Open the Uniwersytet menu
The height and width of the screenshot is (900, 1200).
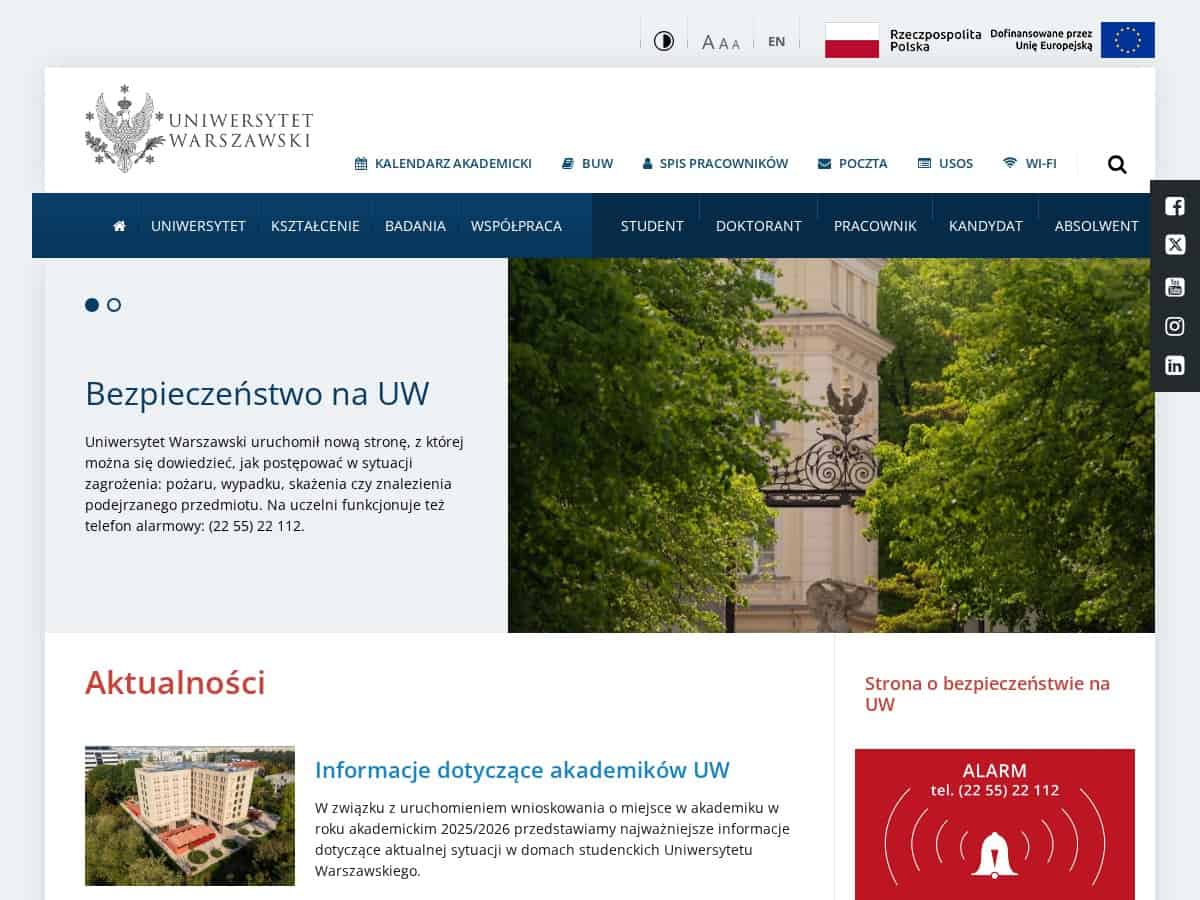(x=198, y=226)
